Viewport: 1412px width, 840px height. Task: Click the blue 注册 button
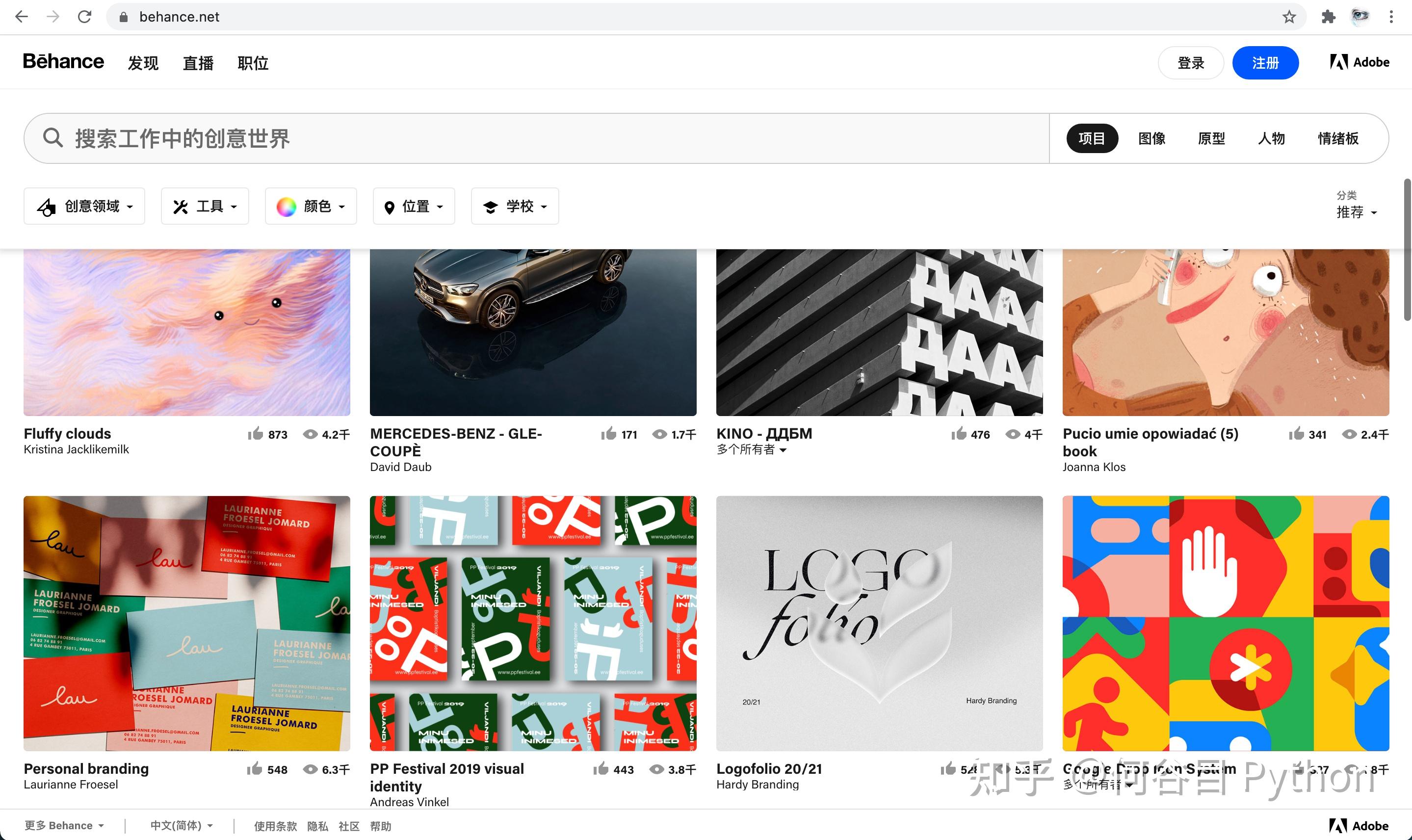1265,63
